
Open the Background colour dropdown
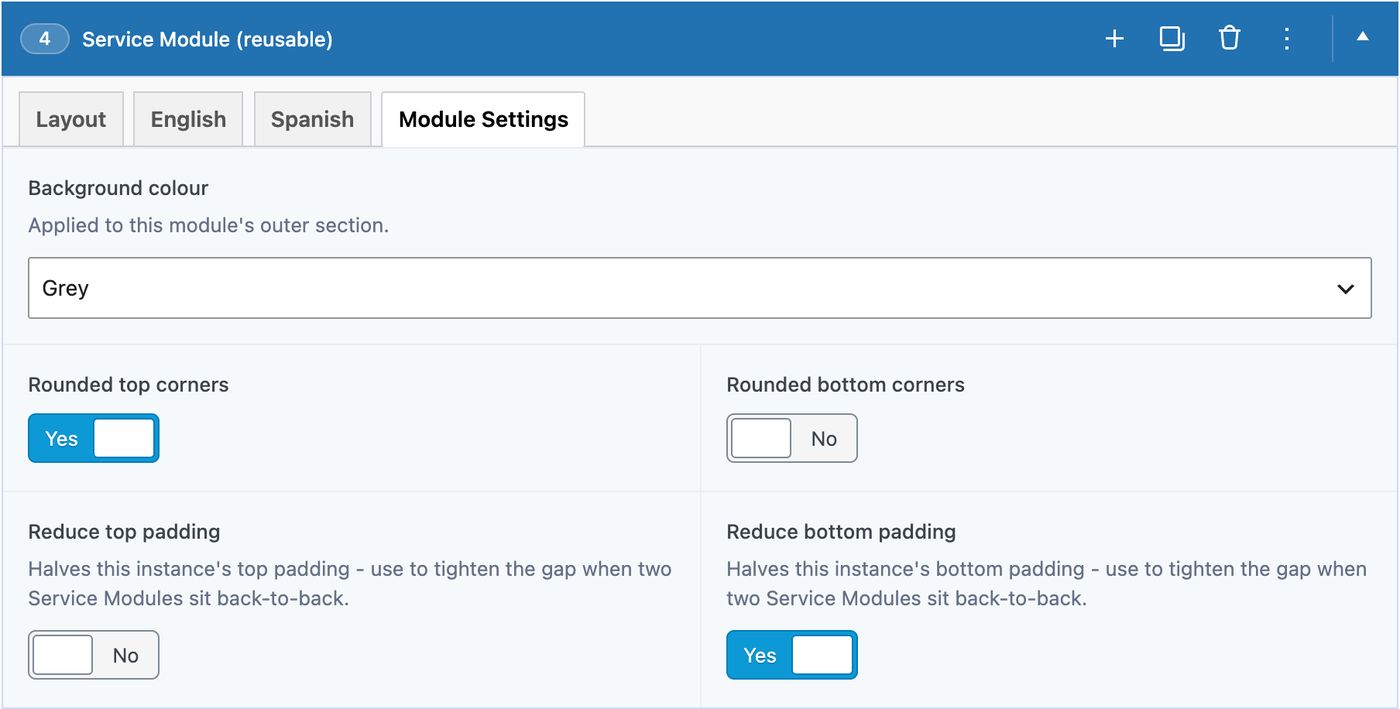(x=699, y=288)
